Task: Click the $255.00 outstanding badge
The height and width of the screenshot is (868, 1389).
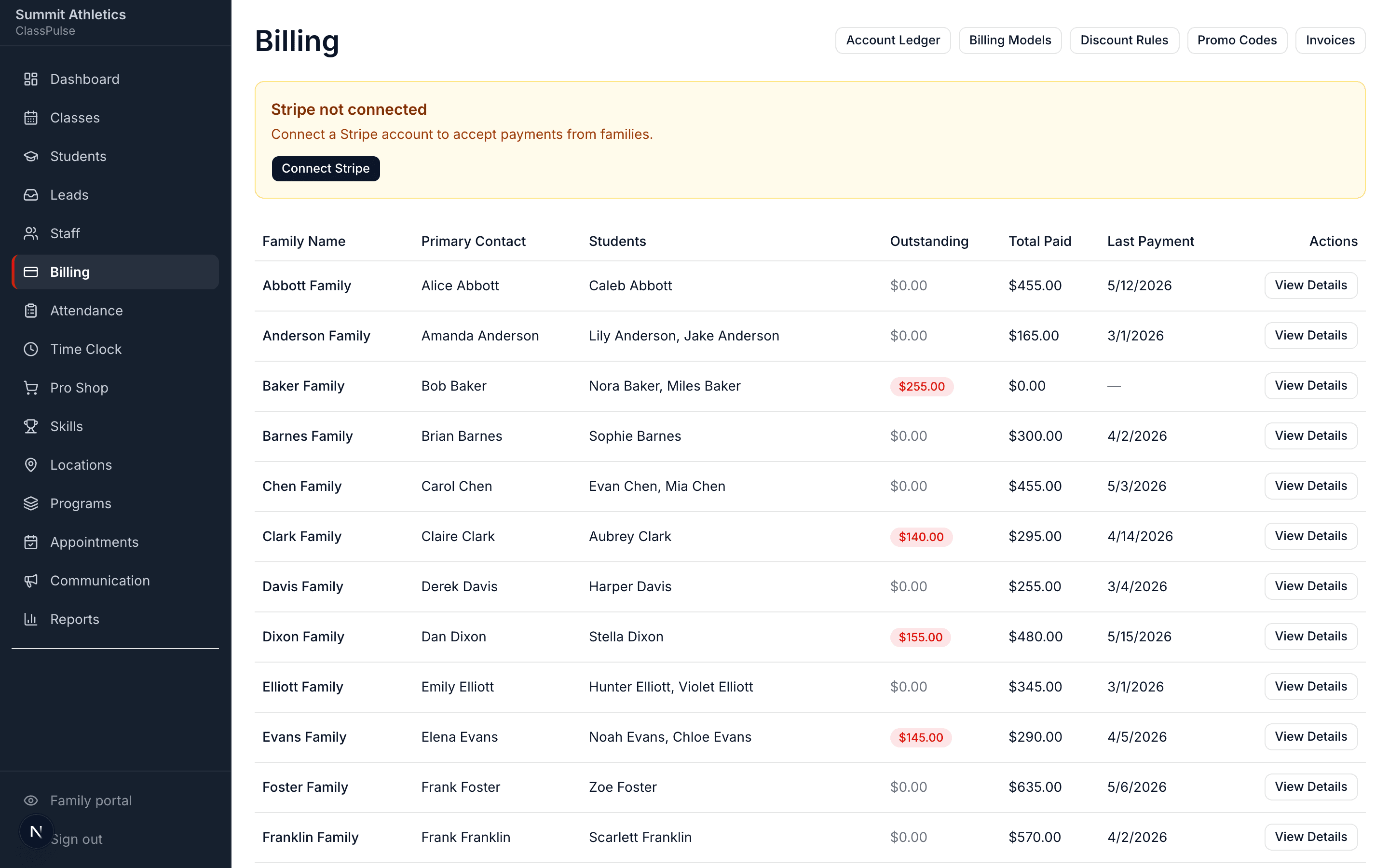Action: (921, 386)
